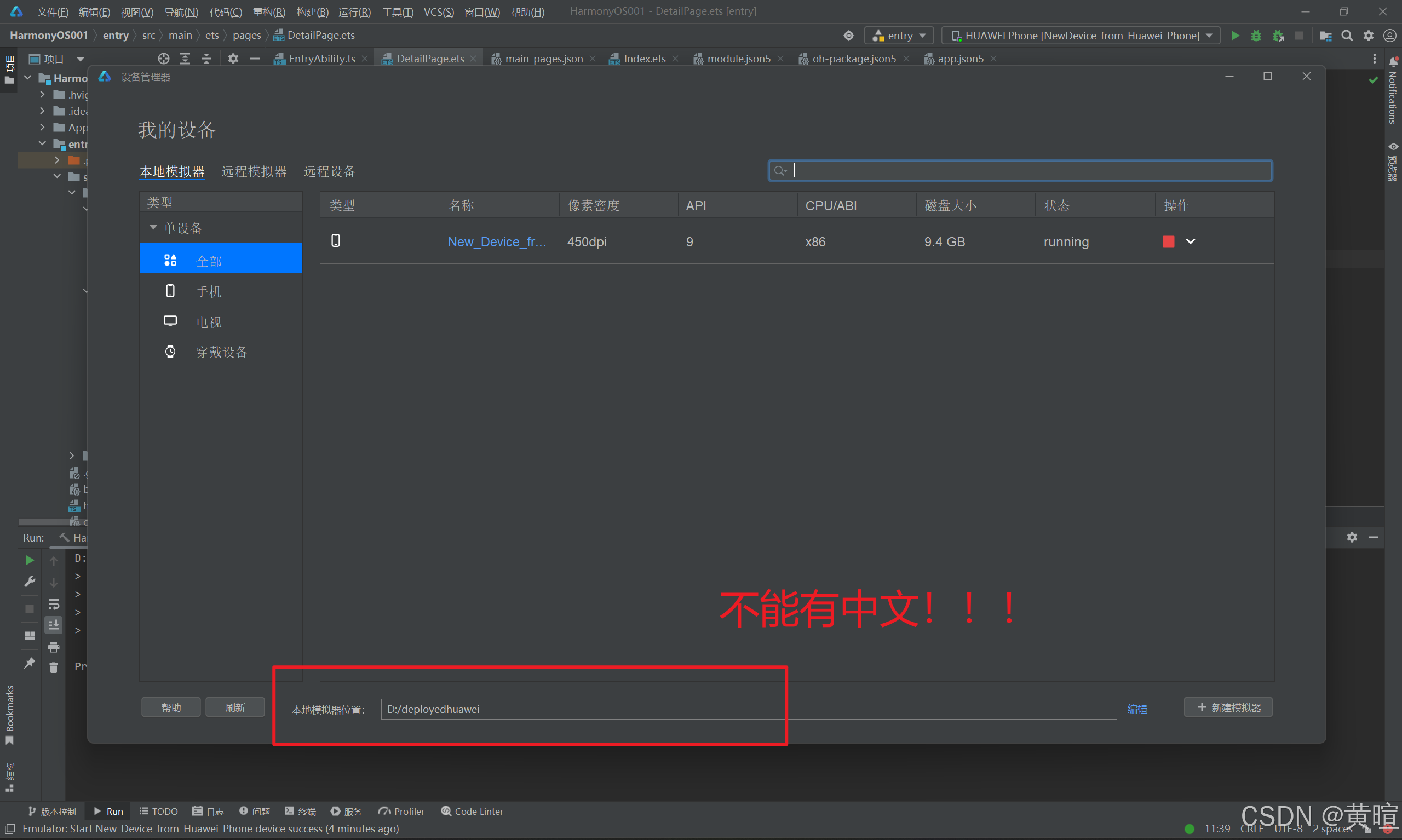Open the search everywhere magnifier icon

point(1347,36)
